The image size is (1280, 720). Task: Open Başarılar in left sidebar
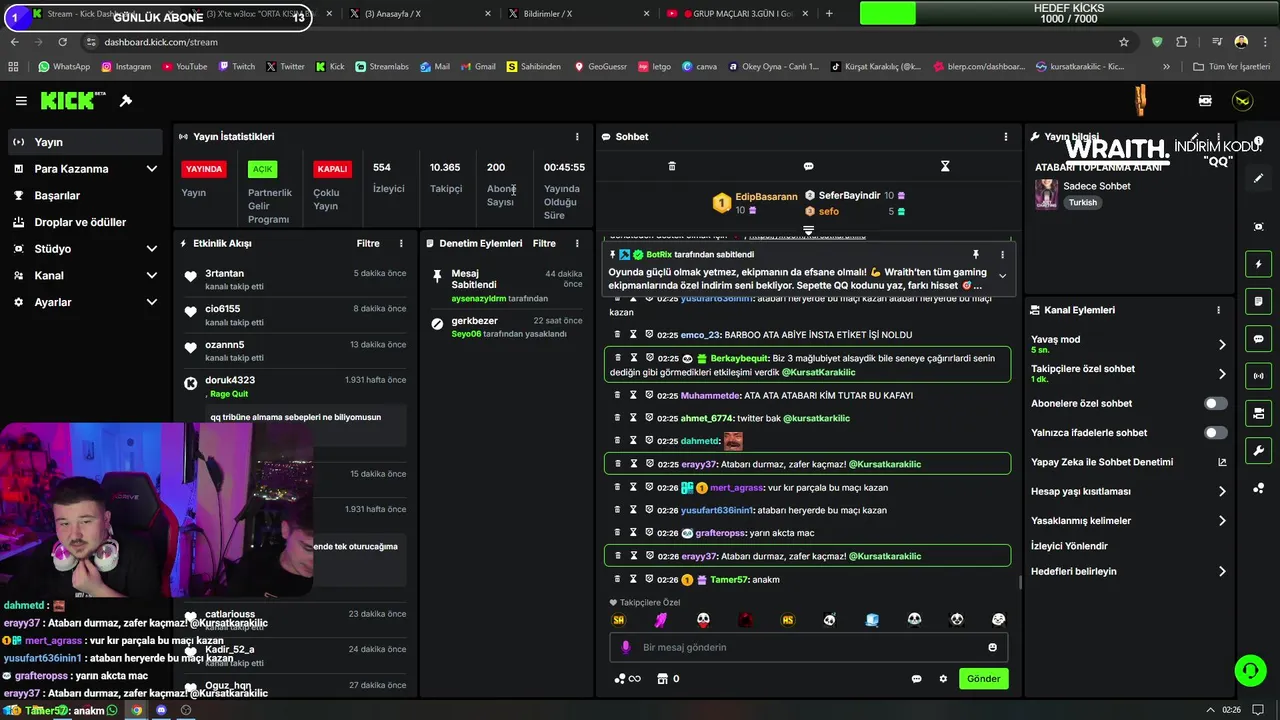[85, 195]
